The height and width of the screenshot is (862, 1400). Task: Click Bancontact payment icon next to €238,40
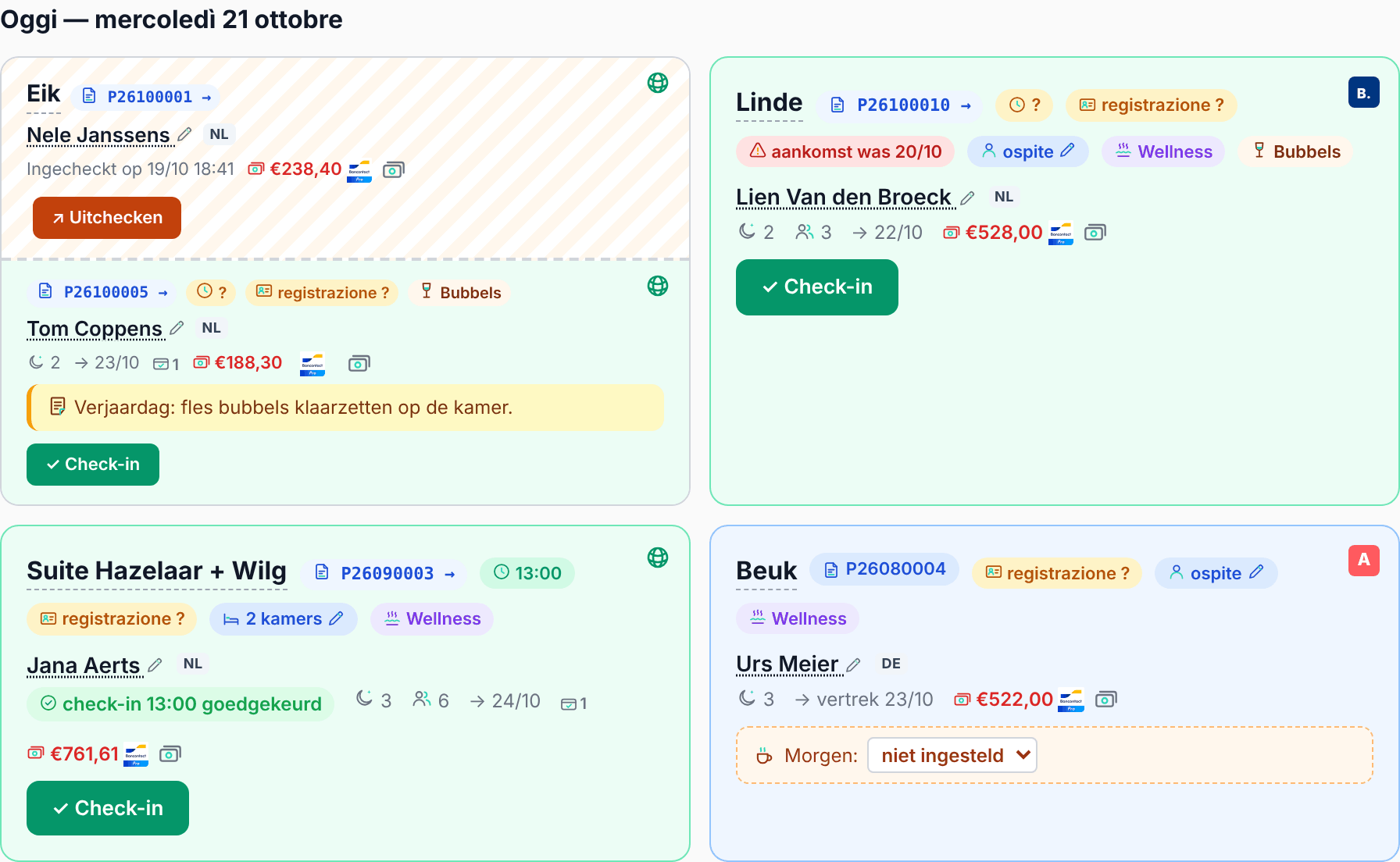tap(359, 171)
